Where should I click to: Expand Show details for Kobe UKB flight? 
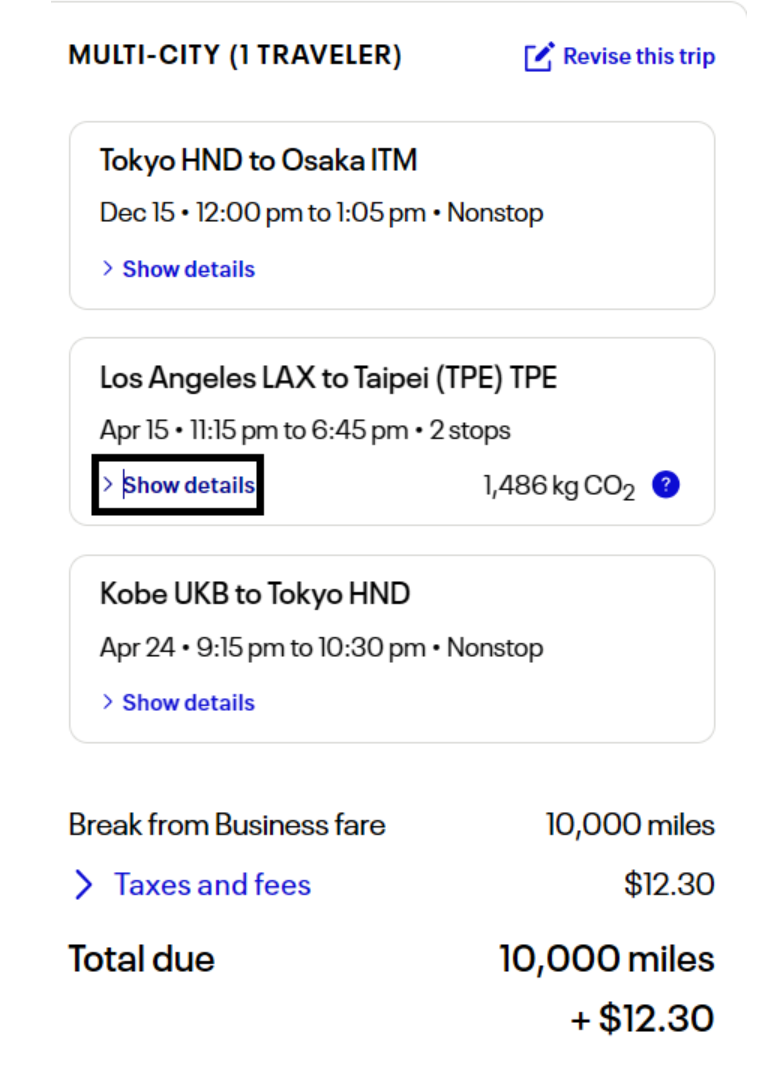[x=188, y=702]
